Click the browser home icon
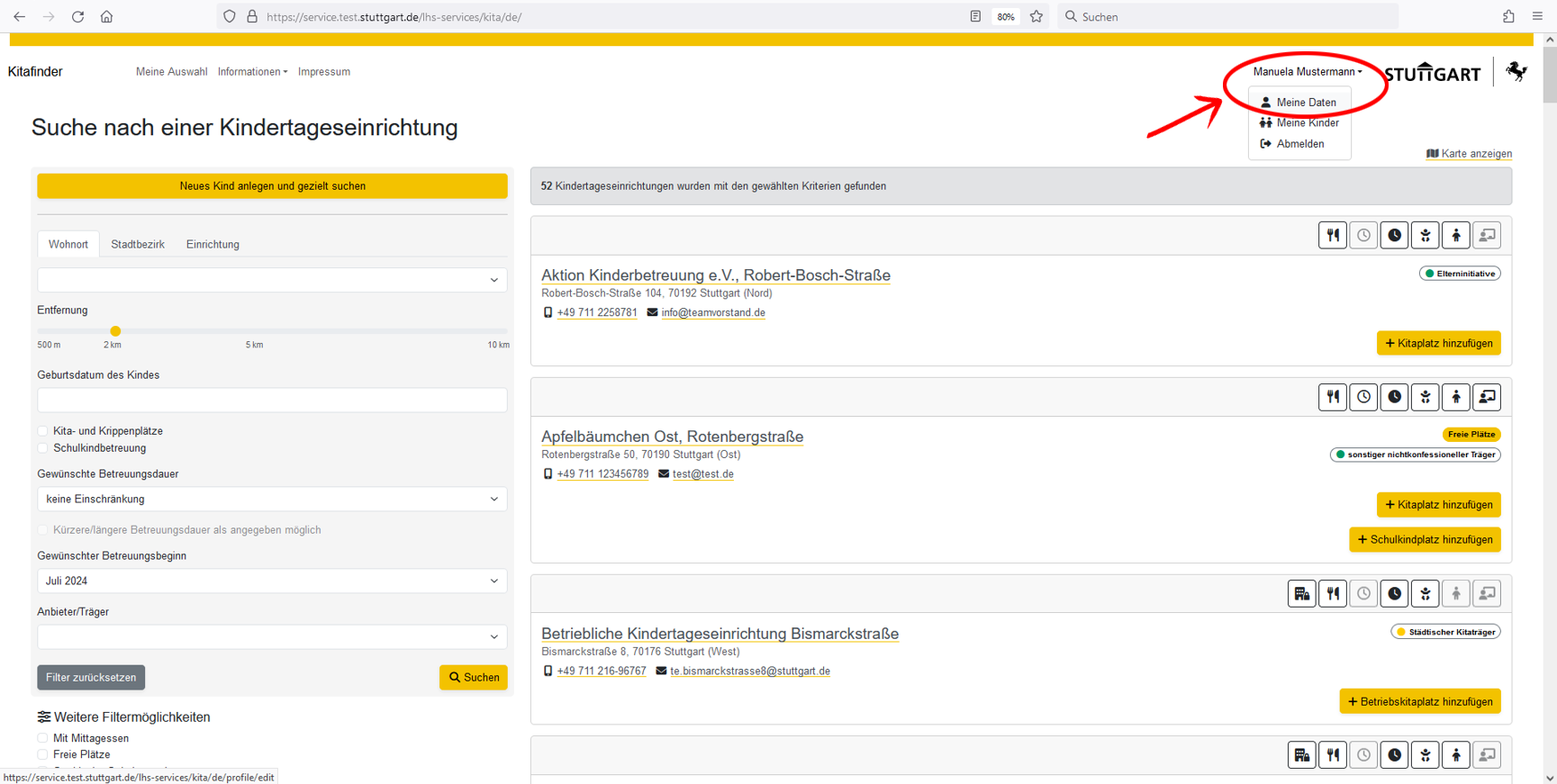Screen dimensions: 1557x784 (106, 16)
